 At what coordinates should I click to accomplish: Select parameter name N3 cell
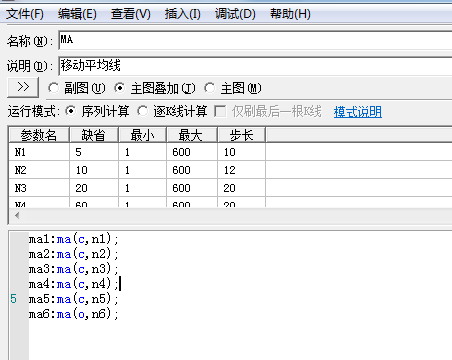[x=39, y=188]
